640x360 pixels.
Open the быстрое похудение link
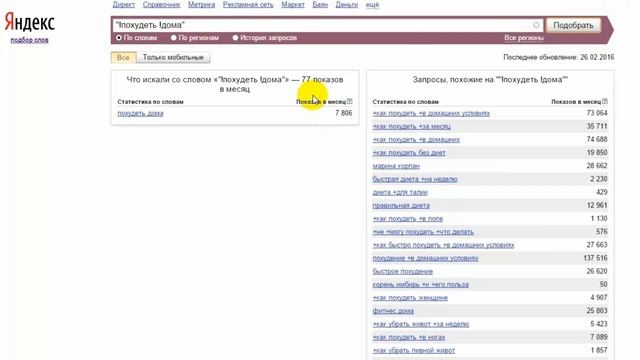pos(402,271)
